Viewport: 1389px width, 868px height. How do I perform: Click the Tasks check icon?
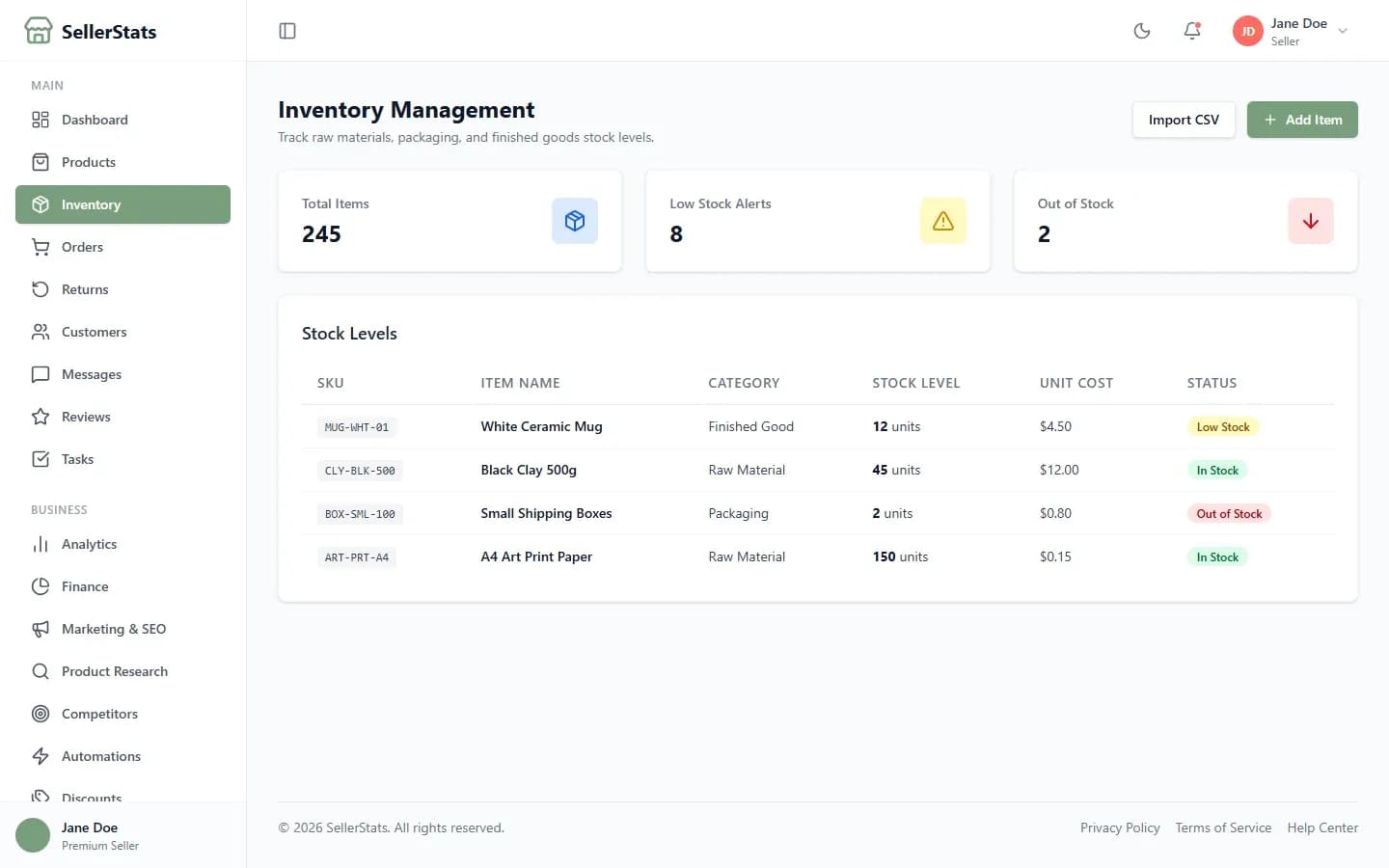41,459
